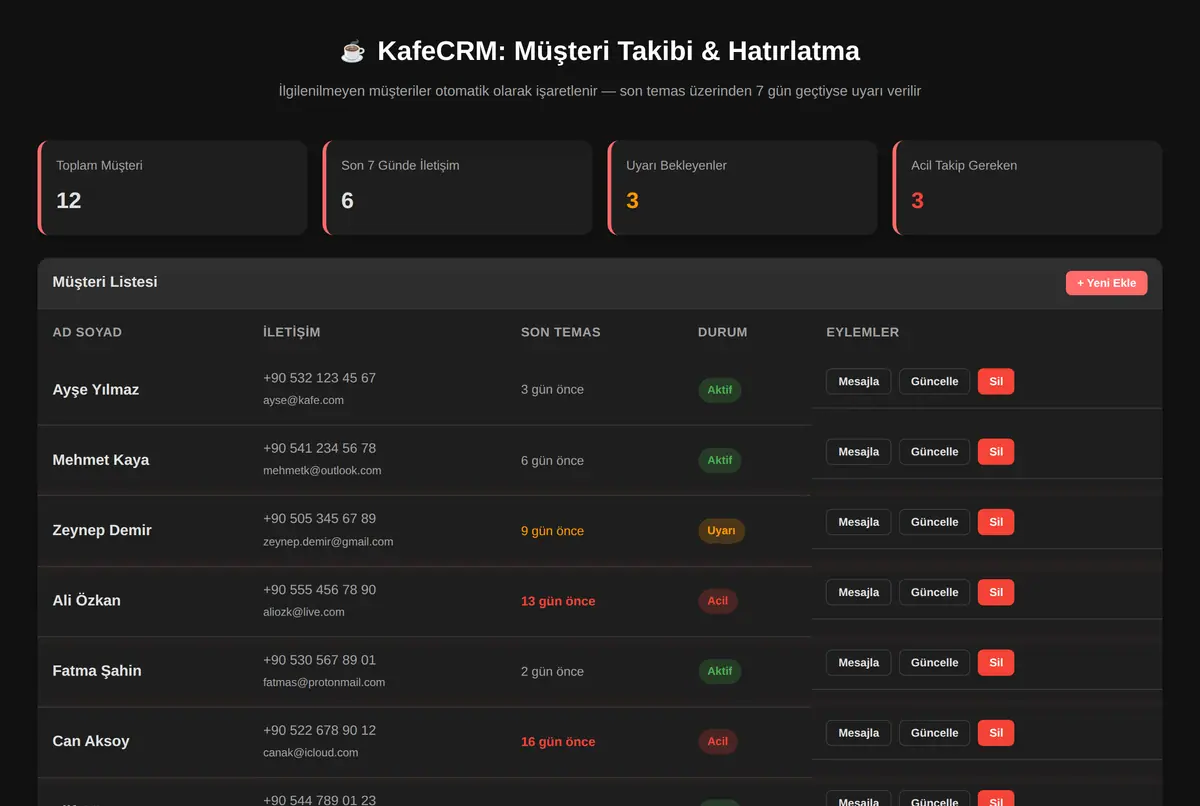Message Ayşe Yılmaz with Mesajla
Screen dimensions: 1200x806
[x=858, y=381]
